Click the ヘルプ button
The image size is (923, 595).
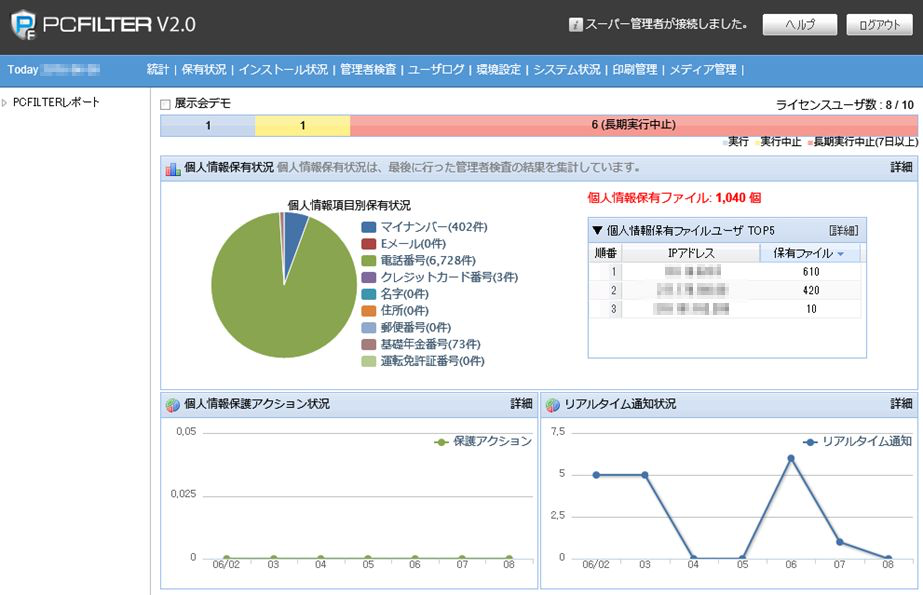(800, 25)
